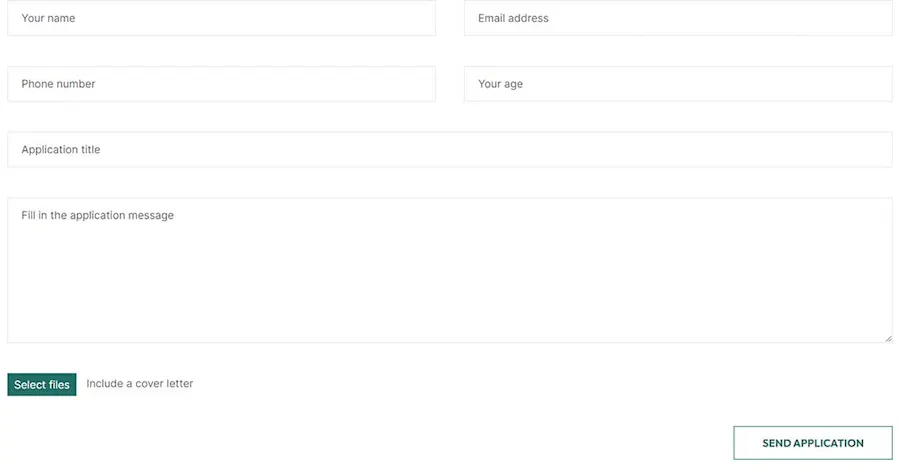Screen dimensions: 900x475
Task: Click the message box resize handle
Action: point(888,338)
